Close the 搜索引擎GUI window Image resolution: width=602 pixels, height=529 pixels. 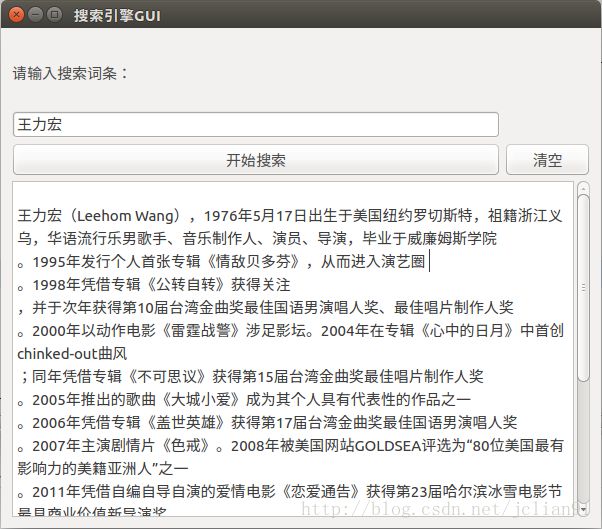16,15
